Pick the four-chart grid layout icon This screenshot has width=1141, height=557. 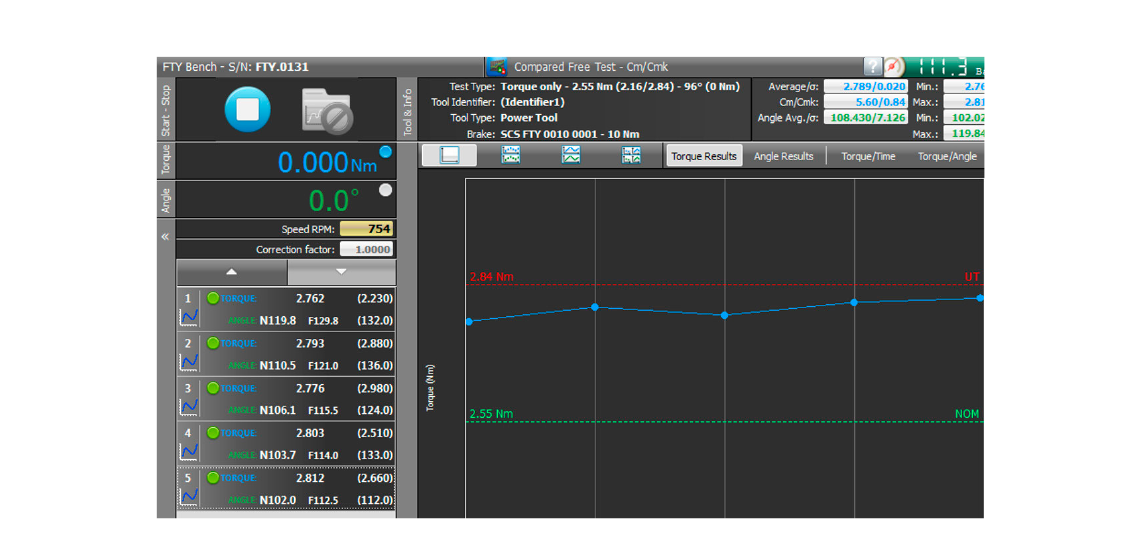coord(631,155)
